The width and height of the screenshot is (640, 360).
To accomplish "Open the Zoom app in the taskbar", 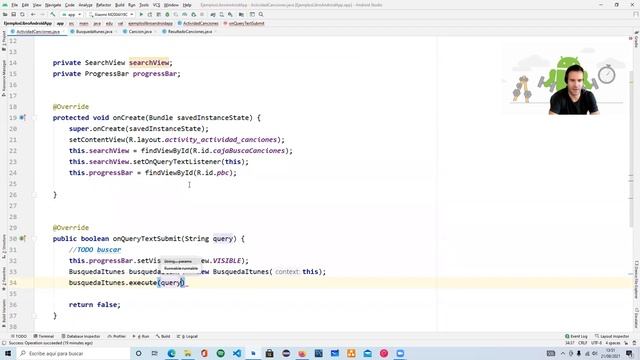I will (400, 353).
